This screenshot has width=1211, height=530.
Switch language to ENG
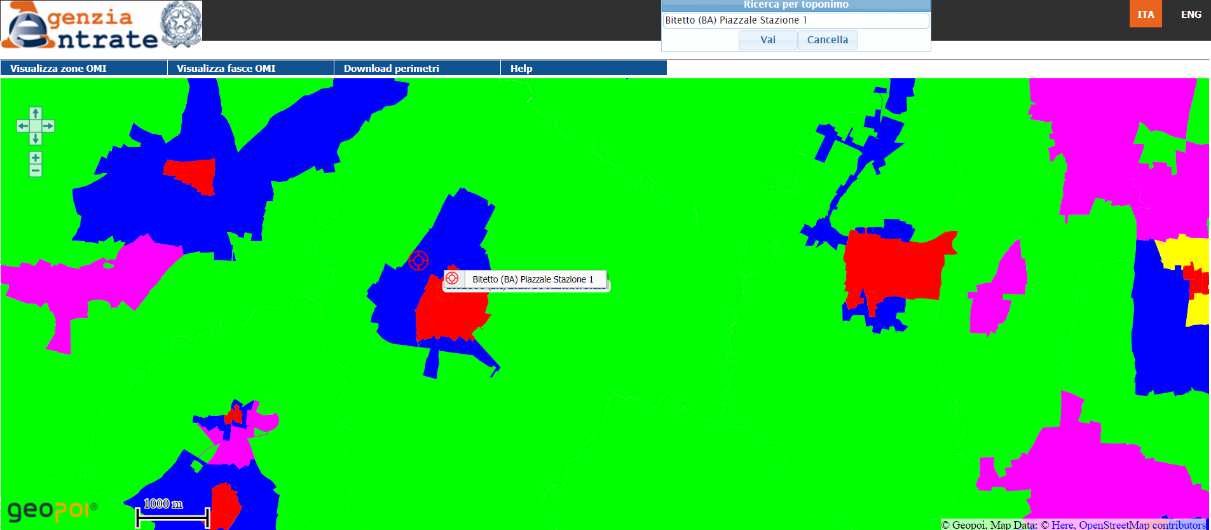[1191, 14]
